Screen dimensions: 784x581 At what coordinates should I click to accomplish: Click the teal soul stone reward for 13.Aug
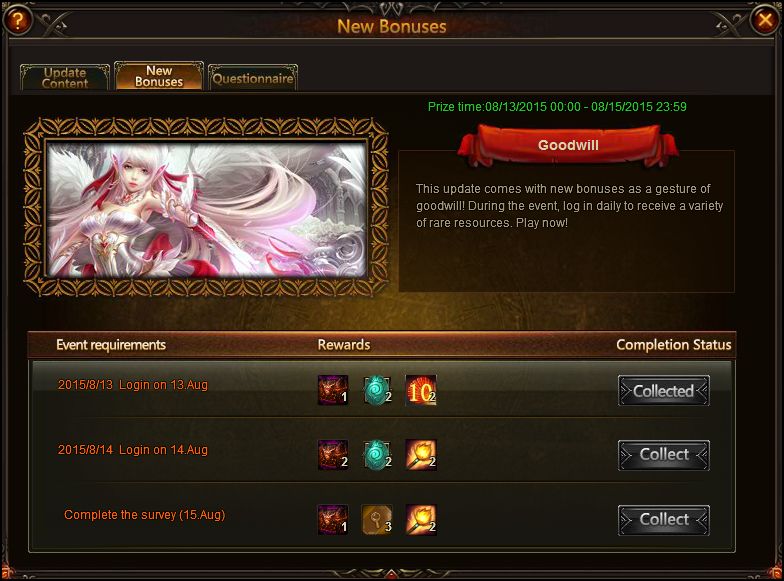pos(377,390)
